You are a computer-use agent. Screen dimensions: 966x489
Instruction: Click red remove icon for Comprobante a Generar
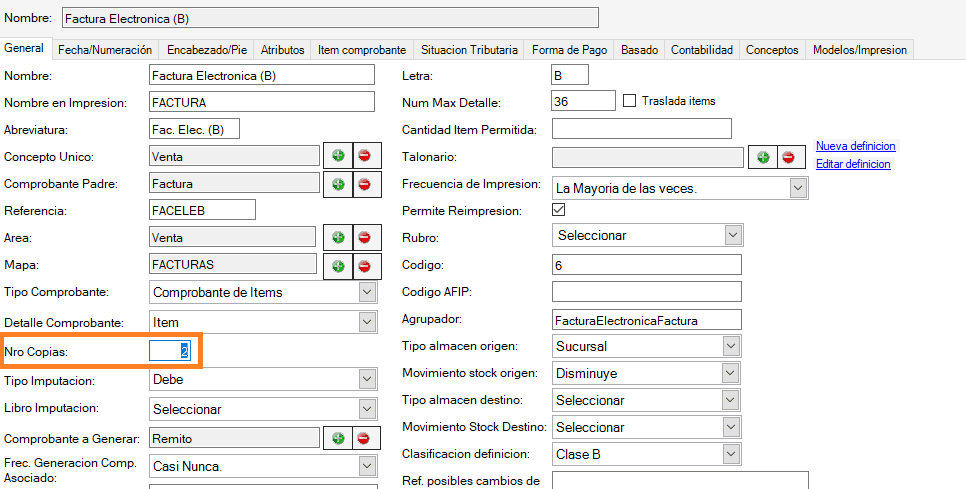click(x=365, y=439)
